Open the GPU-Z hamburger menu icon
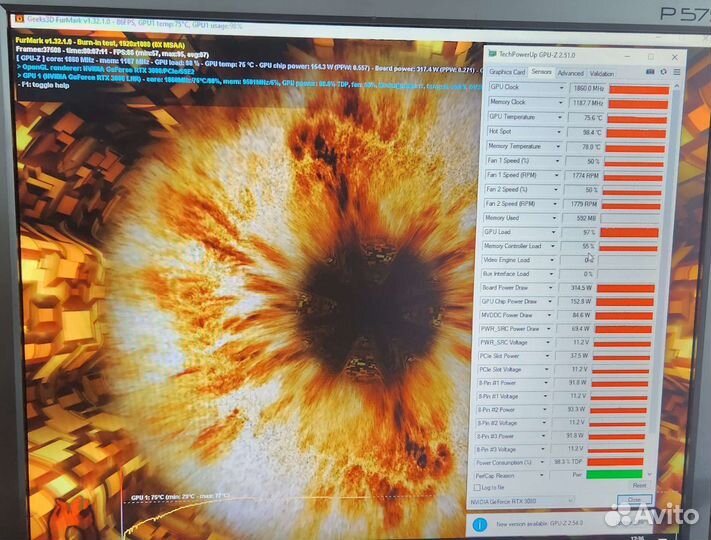The image size is (711, 540). (x=677, y=72)
